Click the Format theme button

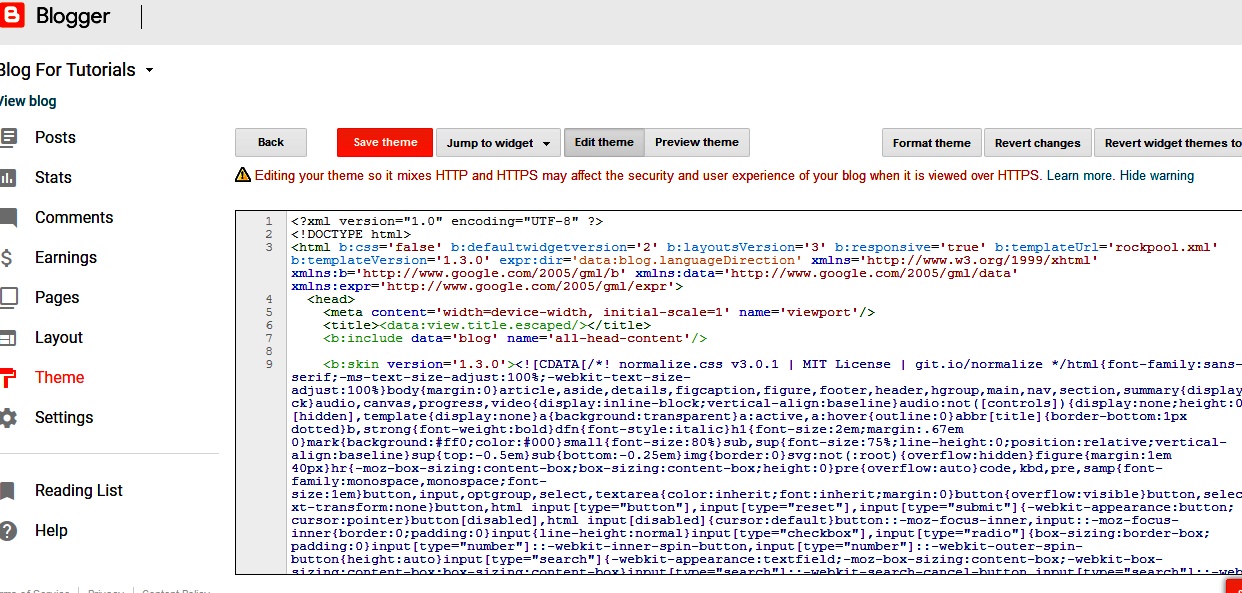(932, 143)
